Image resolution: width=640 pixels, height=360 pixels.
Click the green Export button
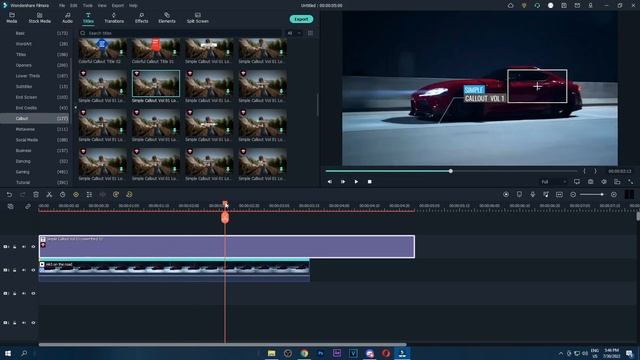(x=301, y=19)
